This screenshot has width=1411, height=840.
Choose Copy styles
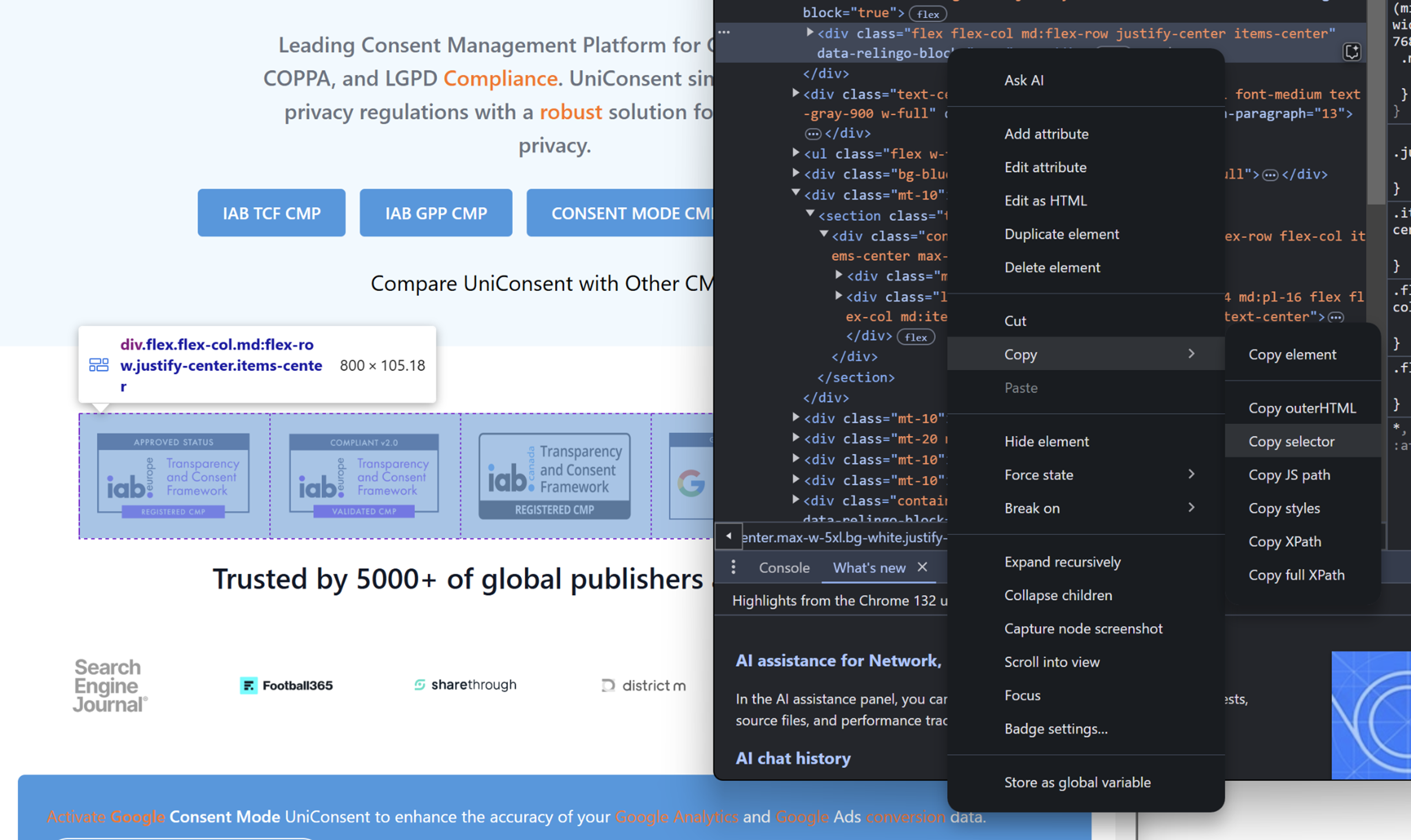(1303, 508)
